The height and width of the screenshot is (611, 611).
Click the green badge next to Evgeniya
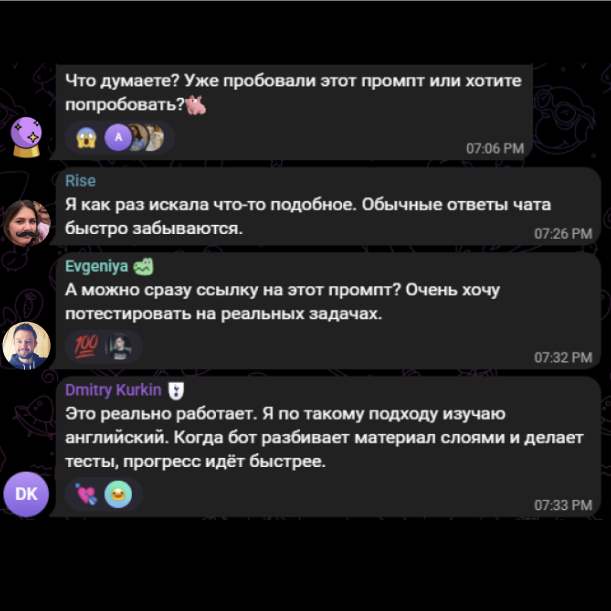click(143, 267)
